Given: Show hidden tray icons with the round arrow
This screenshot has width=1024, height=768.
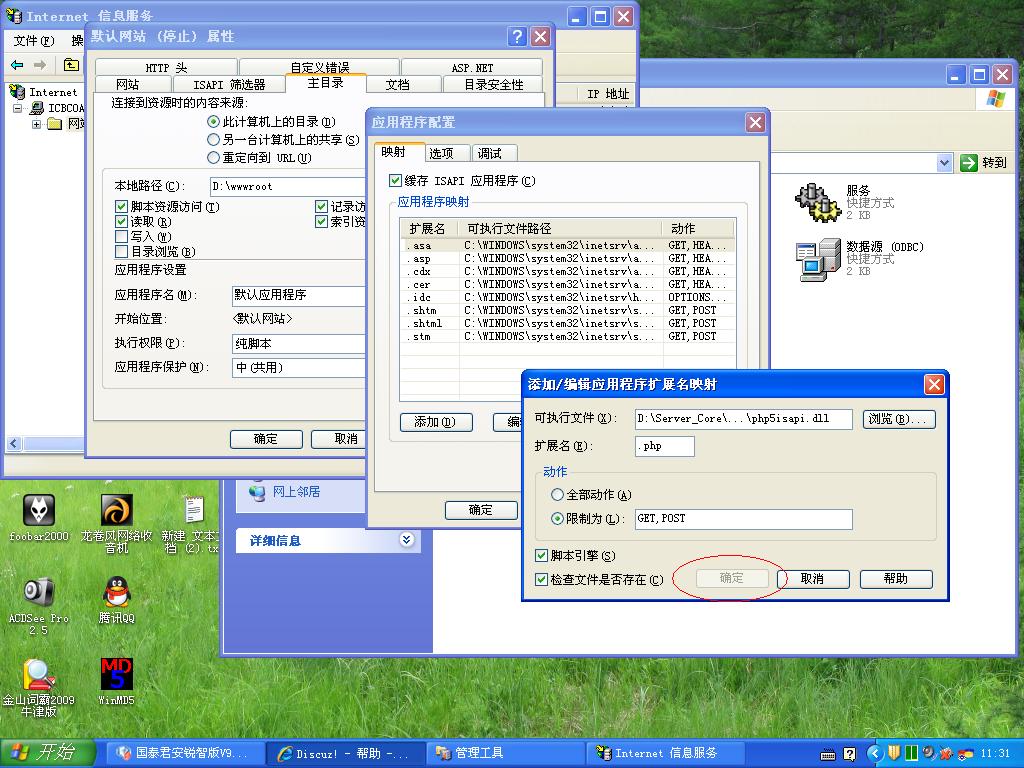Looking at the screenshot, I should tap(875, 753).
